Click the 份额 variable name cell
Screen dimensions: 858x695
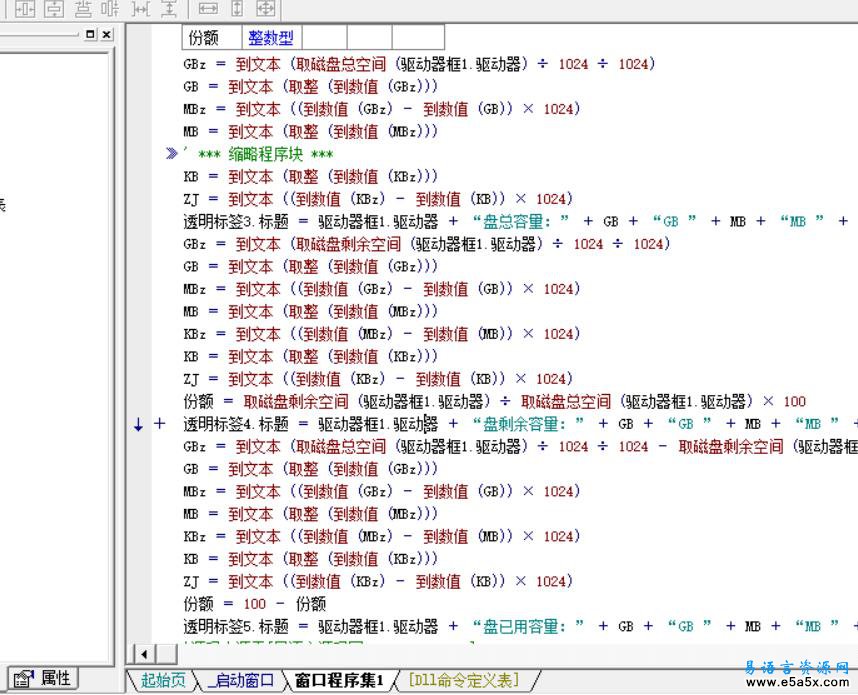212,38
